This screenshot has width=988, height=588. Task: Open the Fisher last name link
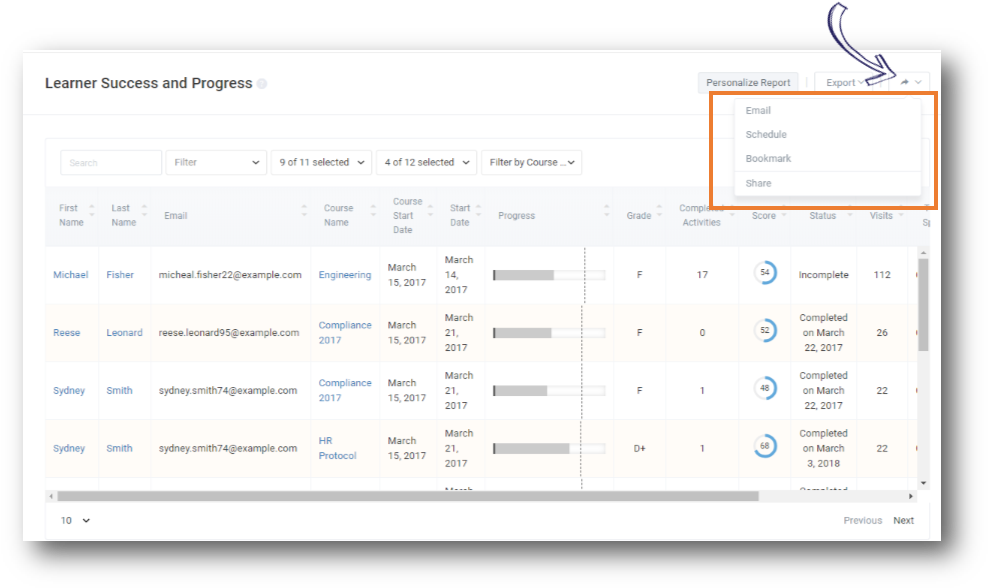(x=120, y=275)
